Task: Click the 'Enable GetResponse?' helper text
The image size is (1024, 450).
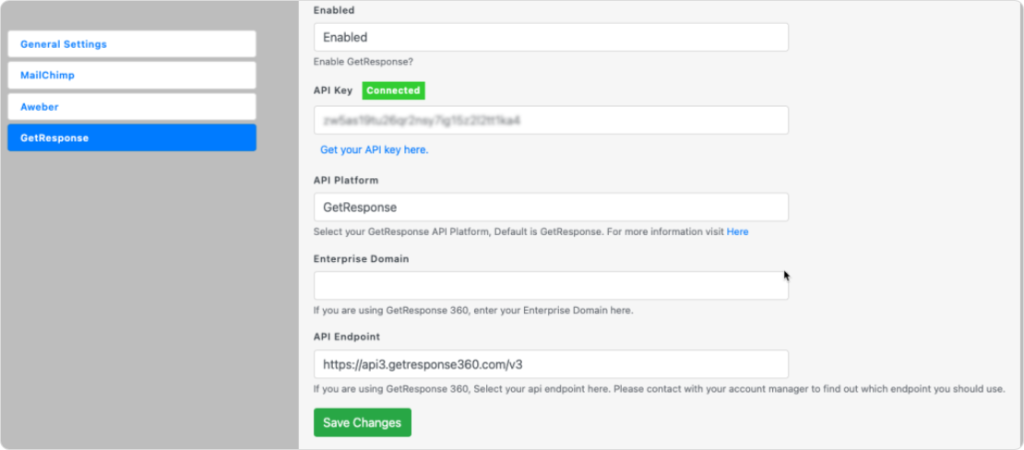Action: click(363, 62)
